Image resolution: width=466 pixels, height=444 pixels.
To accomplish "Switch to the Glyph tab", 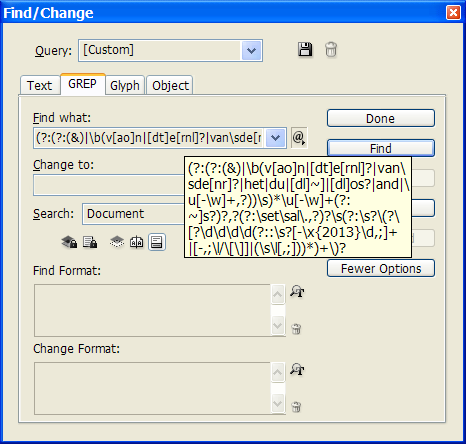I will click(125, 85).
